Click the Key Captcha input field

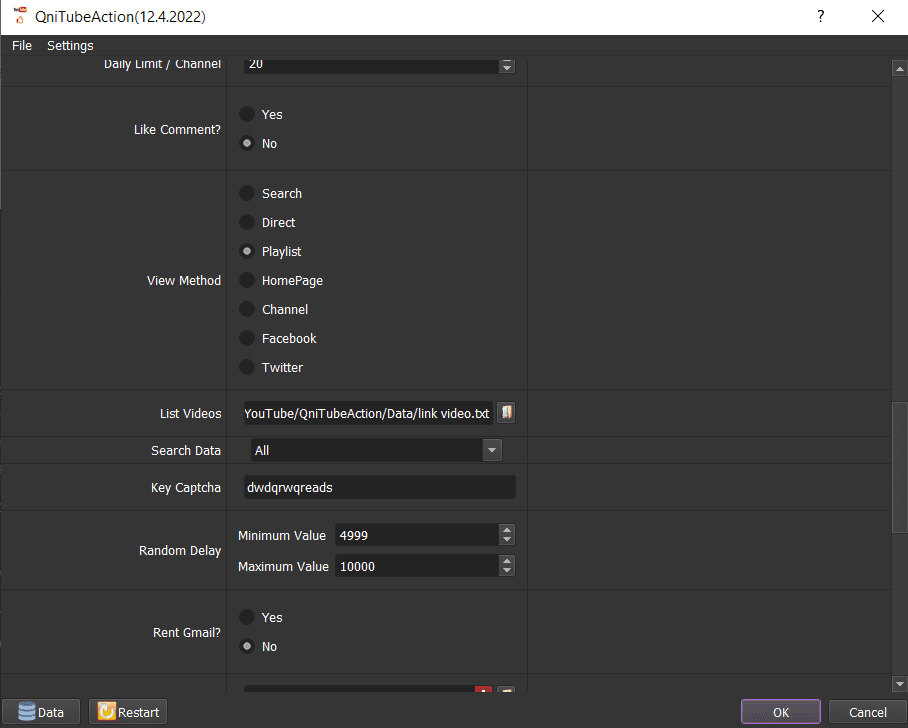pos(379,487)
